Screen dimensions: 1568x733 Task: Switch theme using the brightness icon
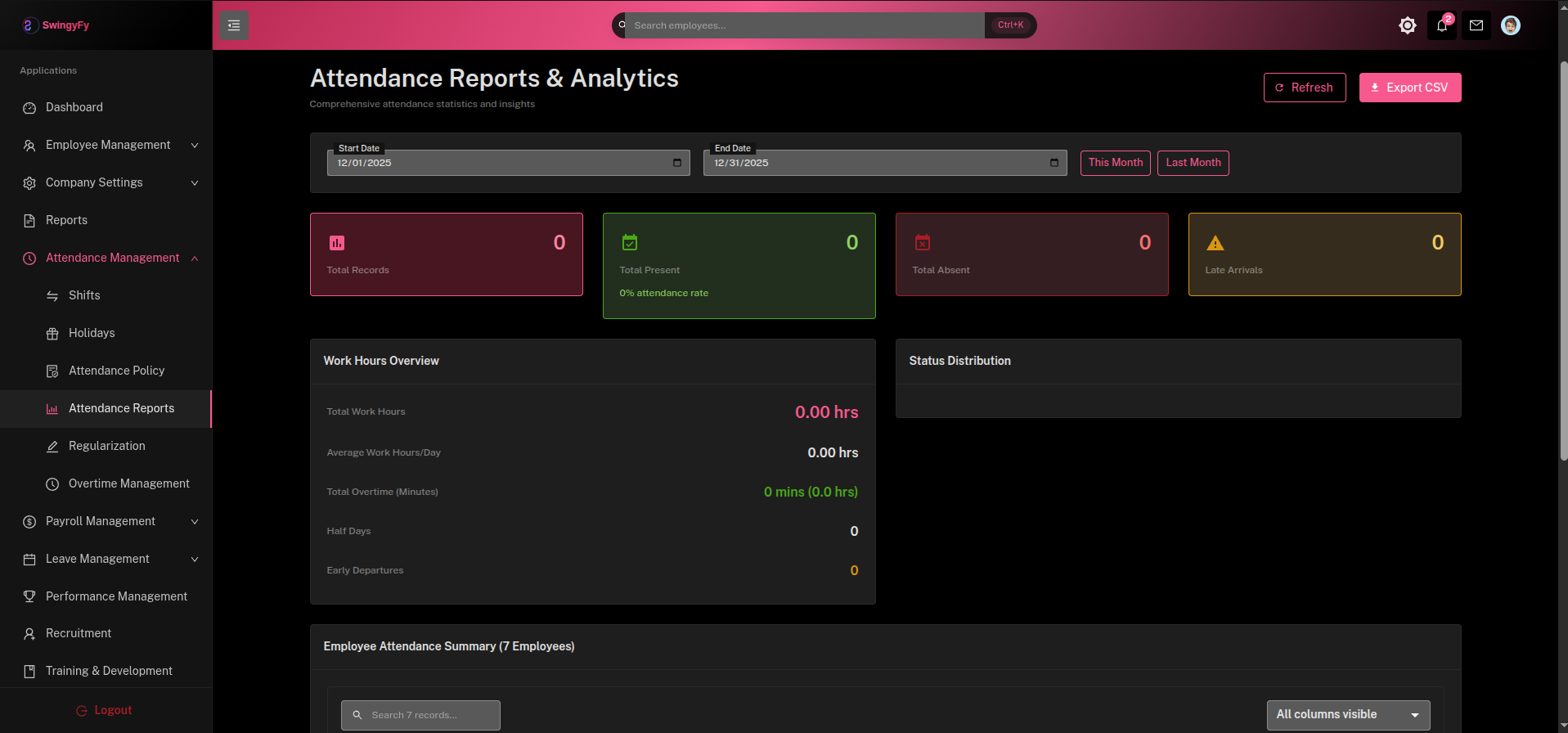point(1407,25)
